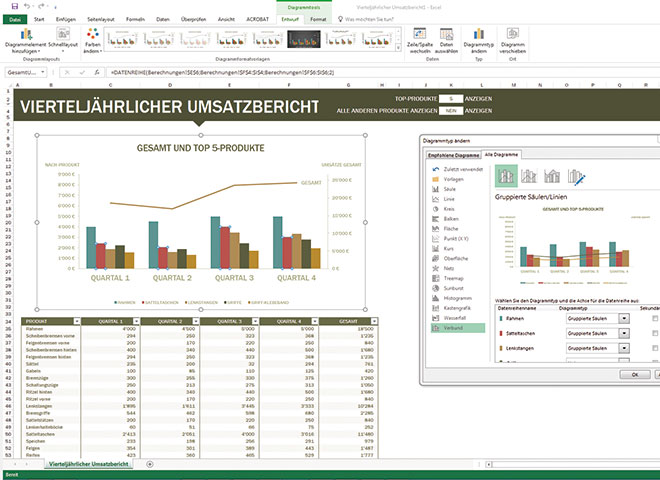Open chart type dropdown for Satteltaschen series
This screenshot has height=480, width=660.
click(624, 333)
